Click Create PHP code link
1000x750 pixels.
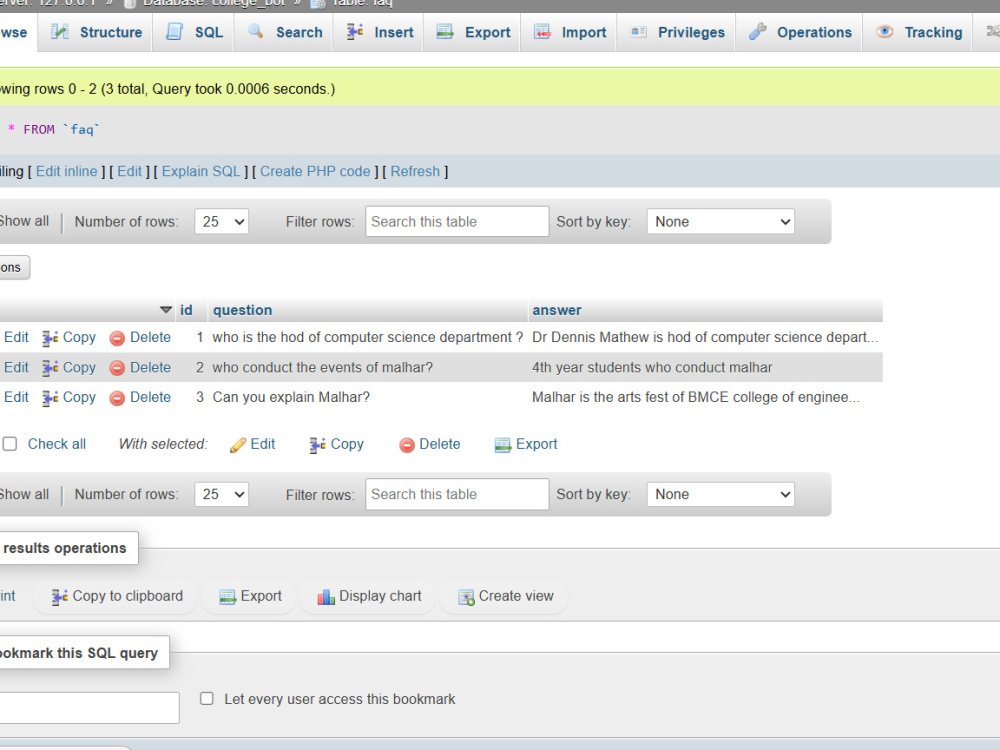pos(315,172)
